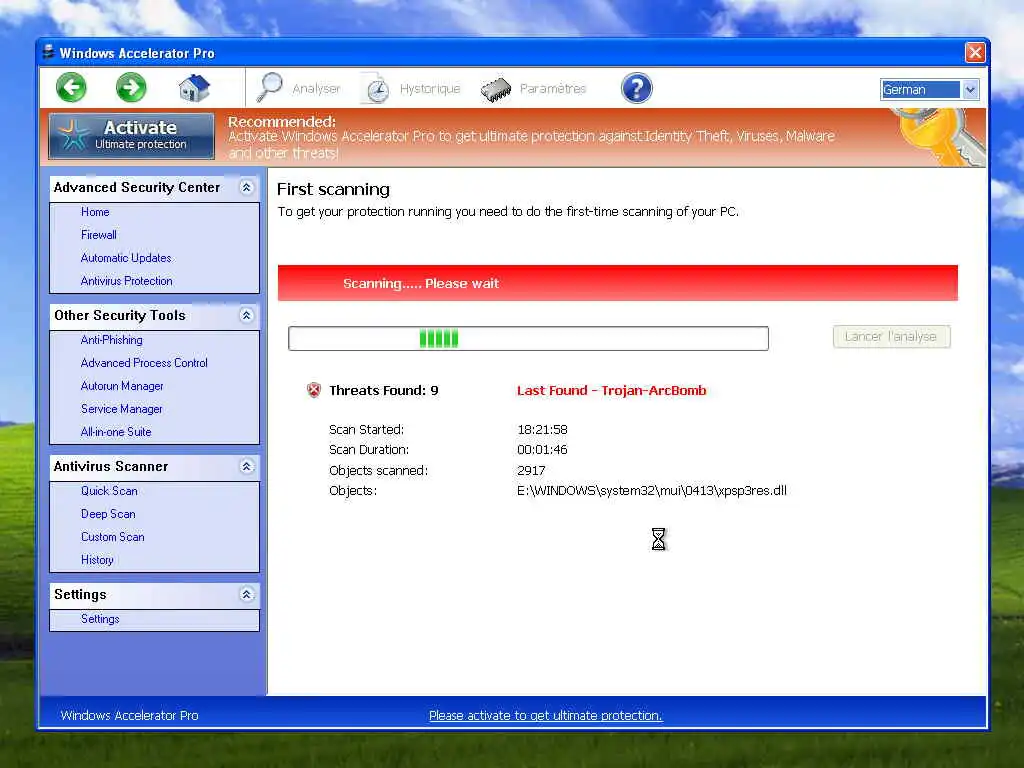Screen dimensions: 1024x768
Task: Click the 'Threats Found: 9' text
Action: (384, 391)
